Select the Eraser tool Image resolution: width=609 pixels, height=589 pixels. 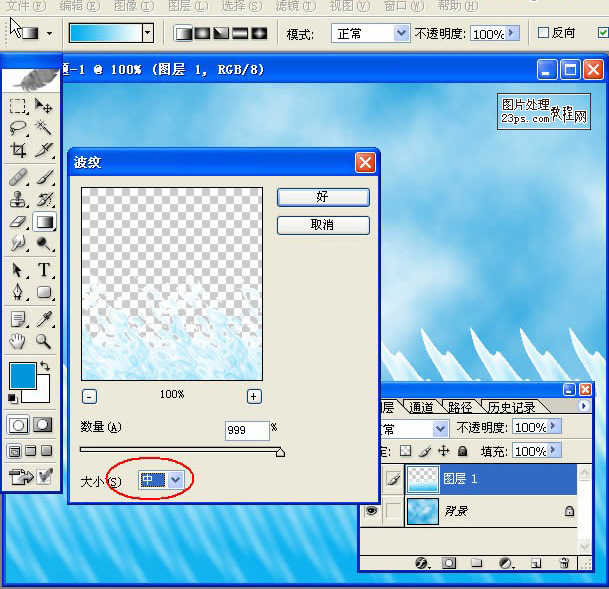coord(17,222)
